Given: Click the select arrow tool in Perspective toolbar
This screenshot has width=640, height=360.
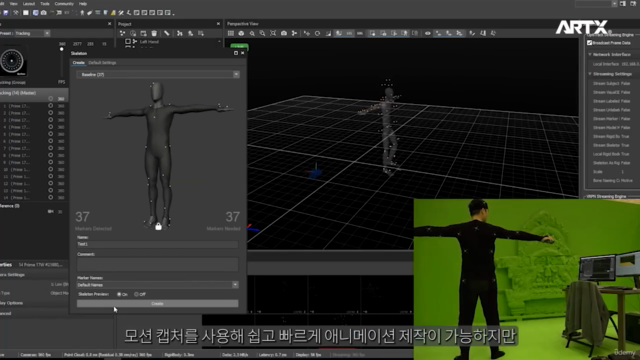Looking at the screenshot, I should 307,33.
